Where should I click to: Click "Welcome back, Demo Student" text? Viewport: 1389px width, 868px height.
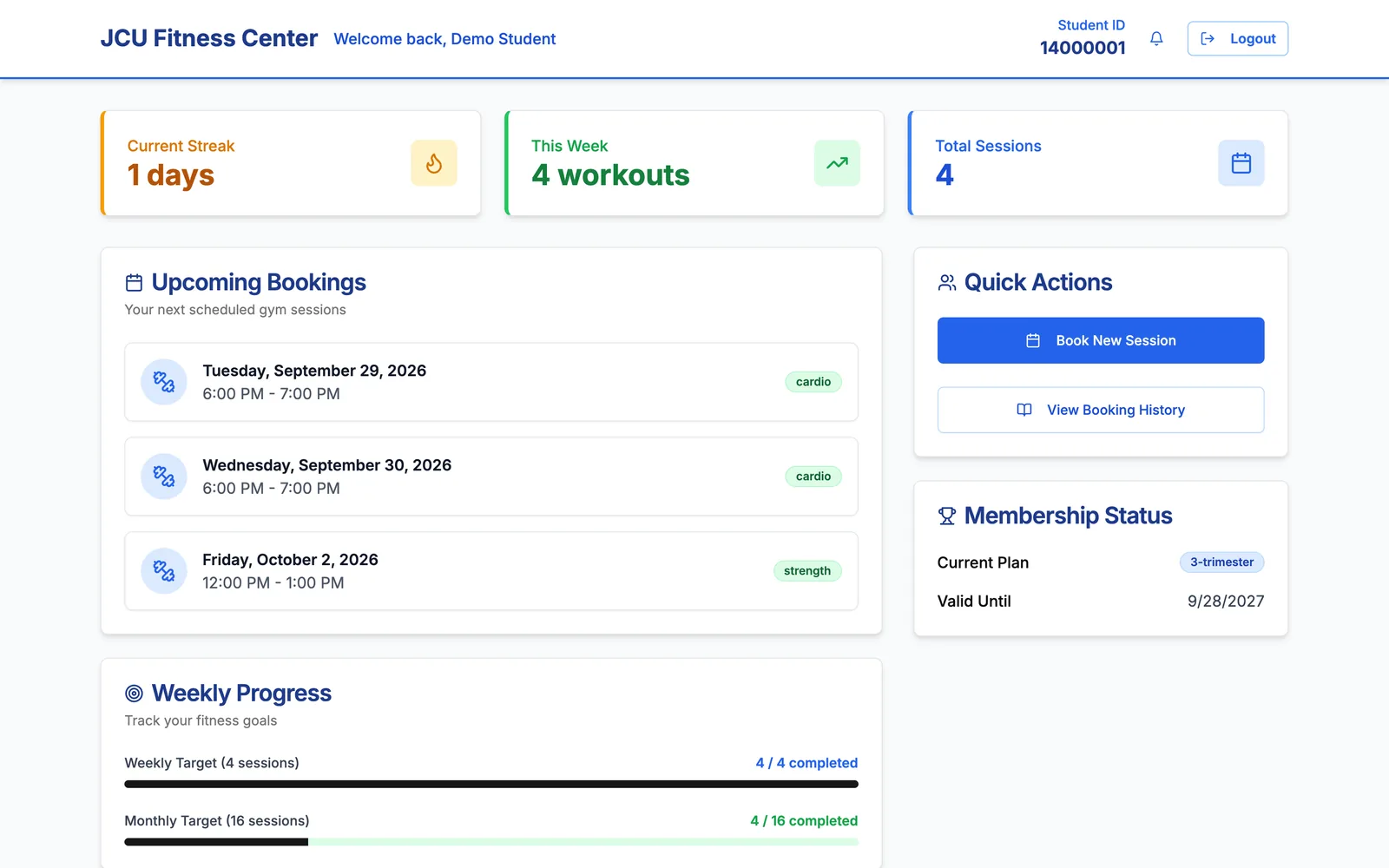point(444,39)
